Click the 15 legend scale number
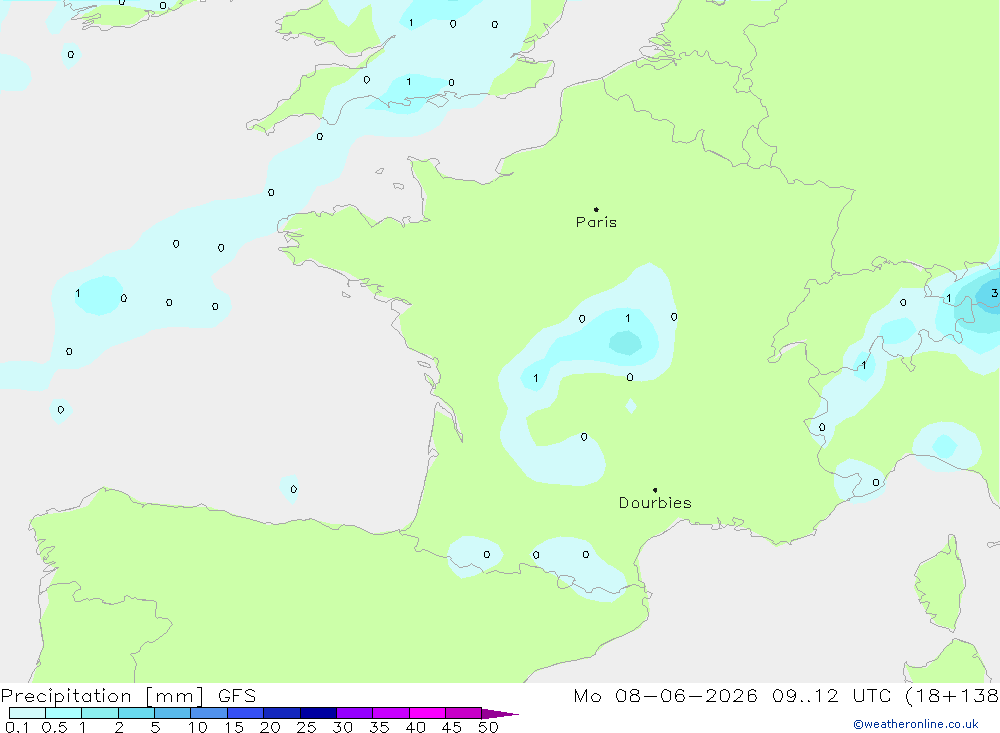 234,727
